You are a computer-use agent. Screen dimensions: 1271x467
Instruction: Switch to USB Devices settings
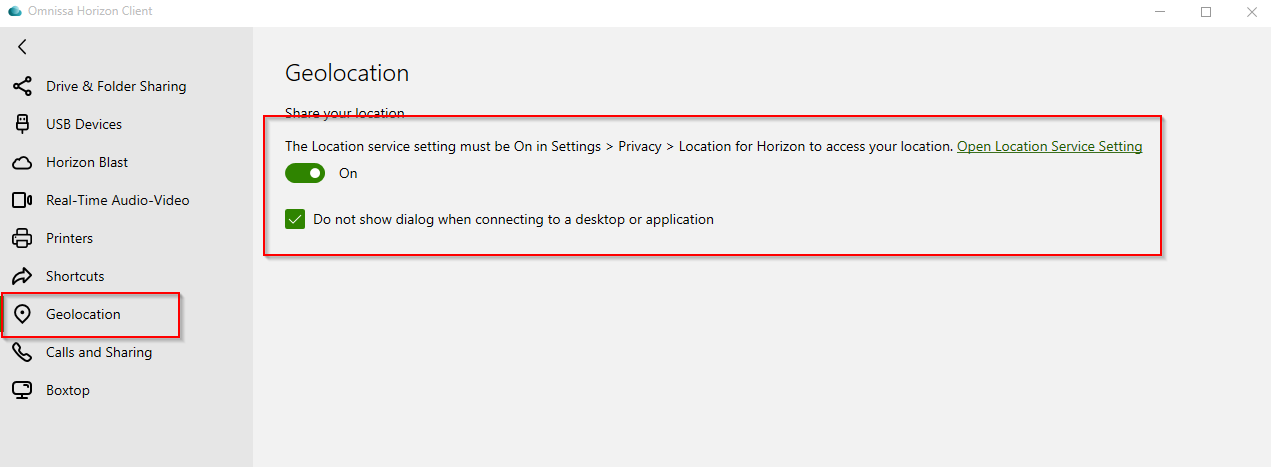coord(84,124)
